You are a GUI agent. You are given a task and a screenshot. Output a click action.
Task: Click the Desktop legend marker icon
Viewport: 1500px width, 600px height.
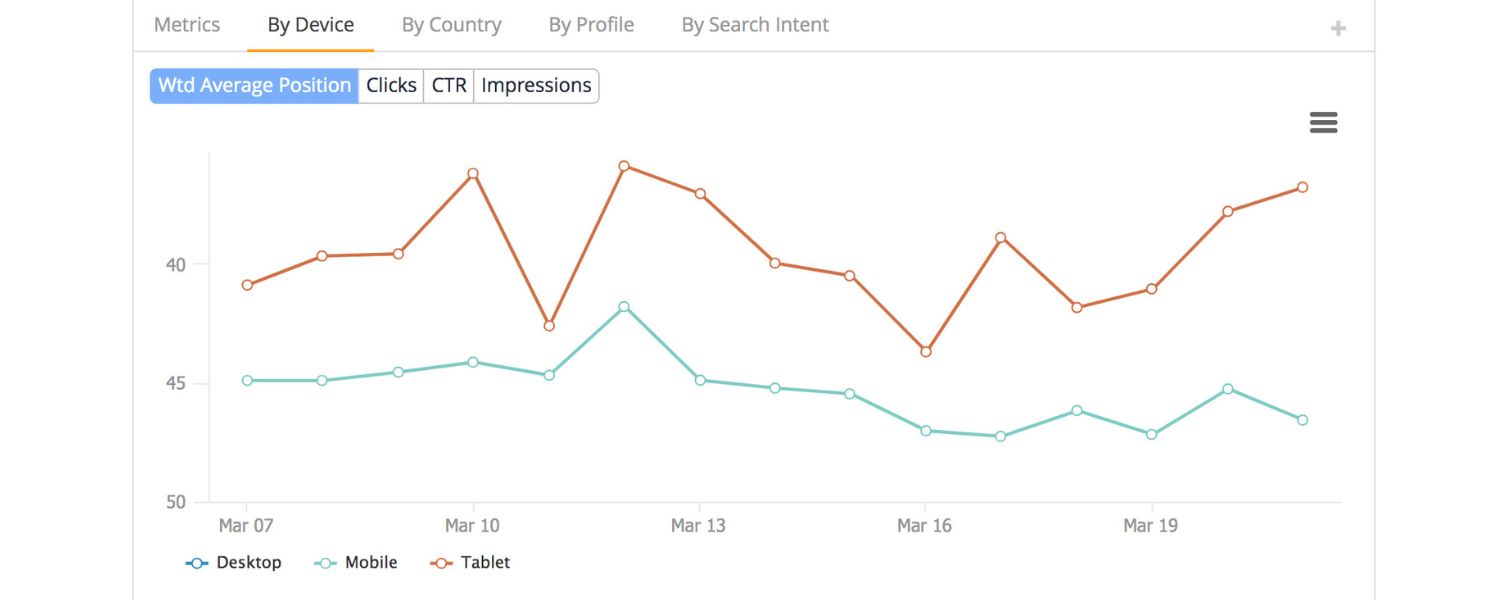tap(196, 562)
